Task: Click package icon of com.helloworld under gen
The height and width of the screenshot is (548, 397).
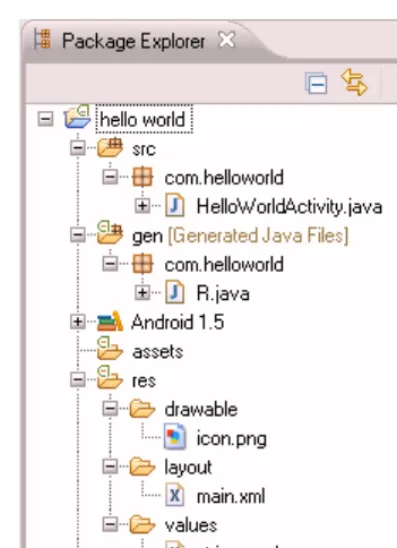Action: click(143, 263)
